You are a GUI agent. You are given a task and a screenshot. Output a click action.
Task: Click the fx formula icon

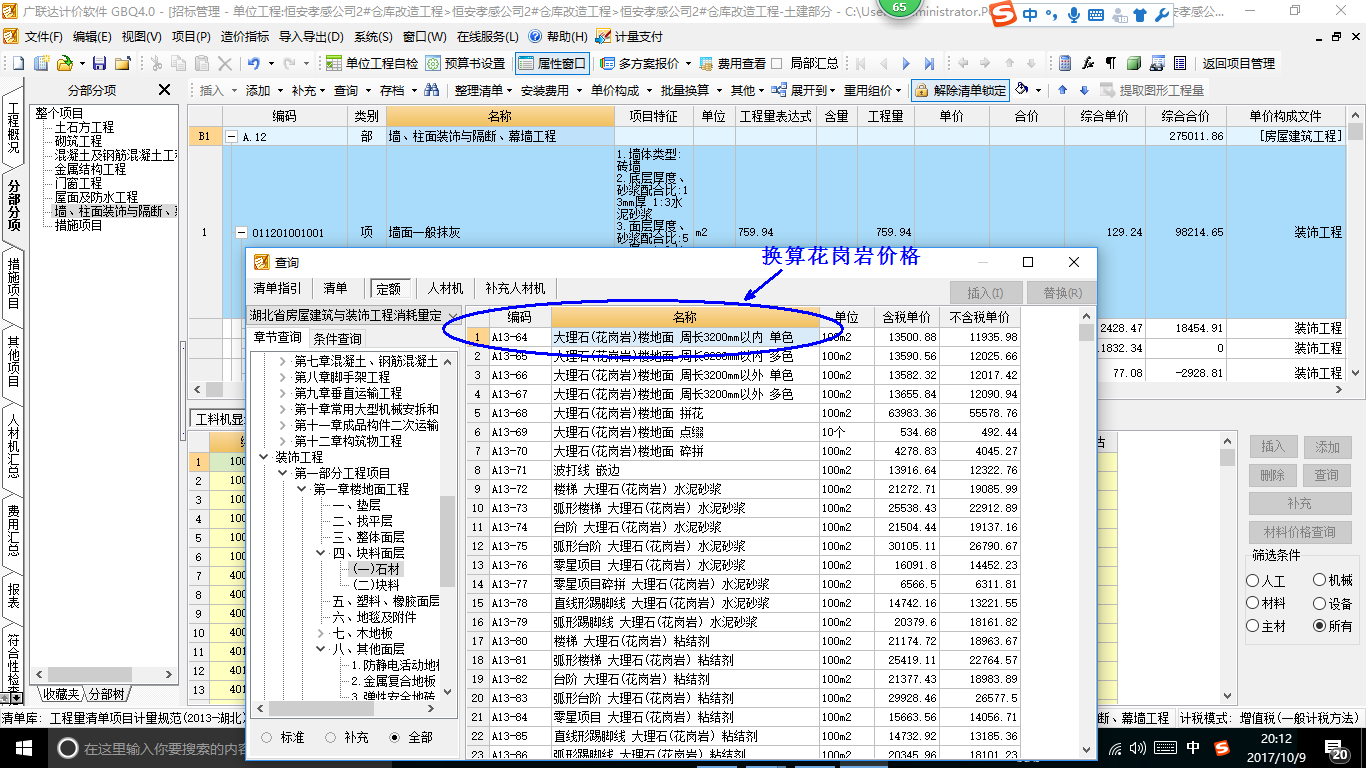(1089, 63)
